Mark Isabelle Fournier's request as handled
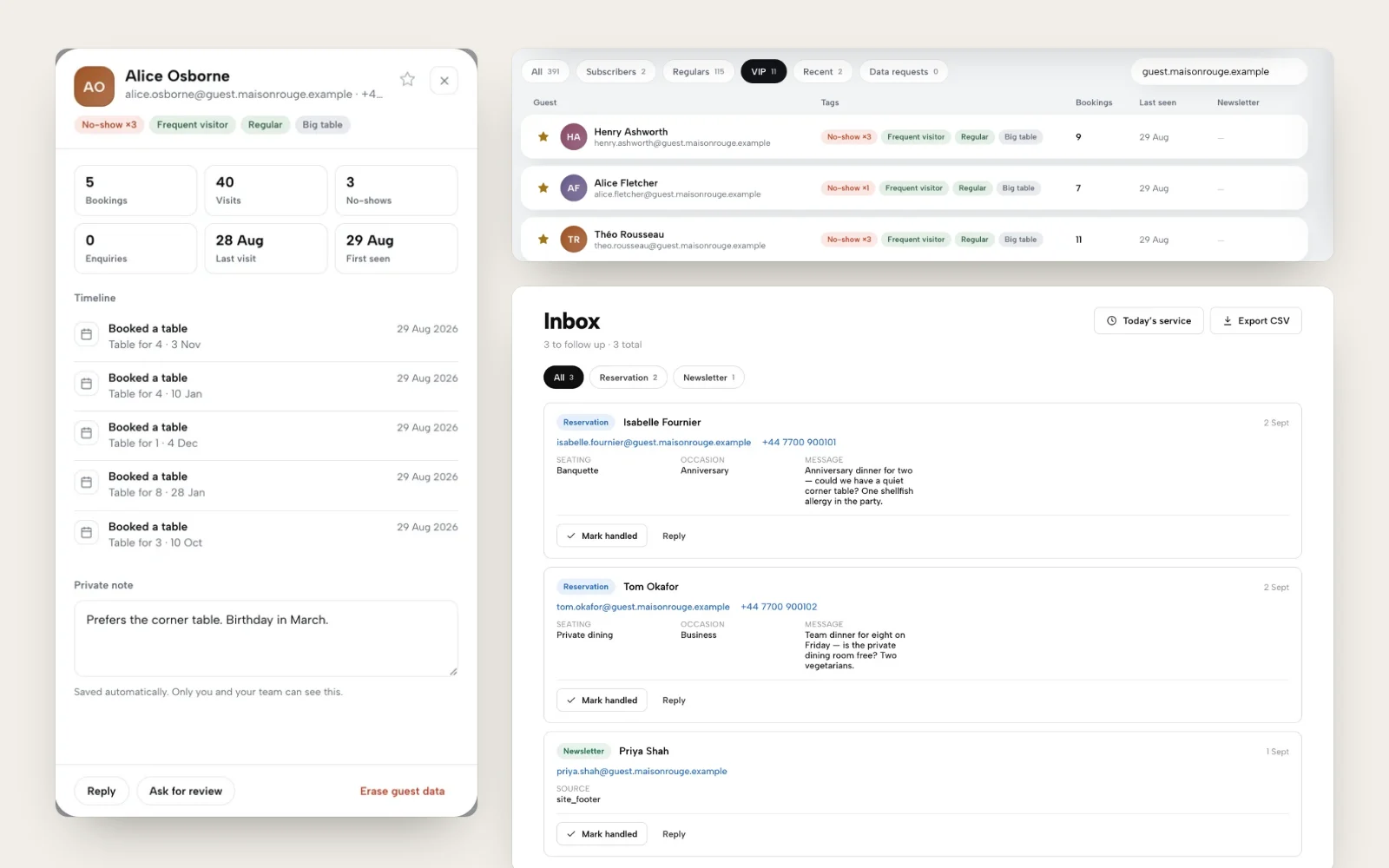Screen dimensions: 1389x868 click(602, 536)
